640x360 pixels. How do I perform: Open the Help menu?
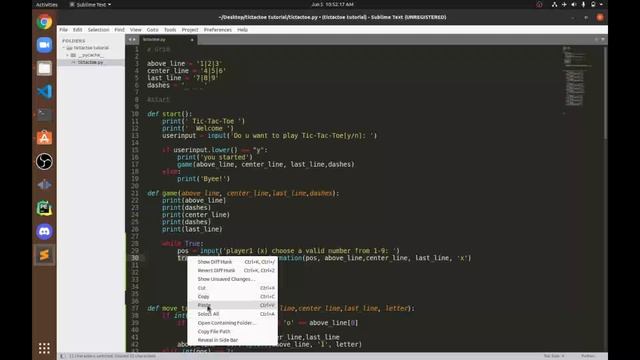click(x=242, y=30)
